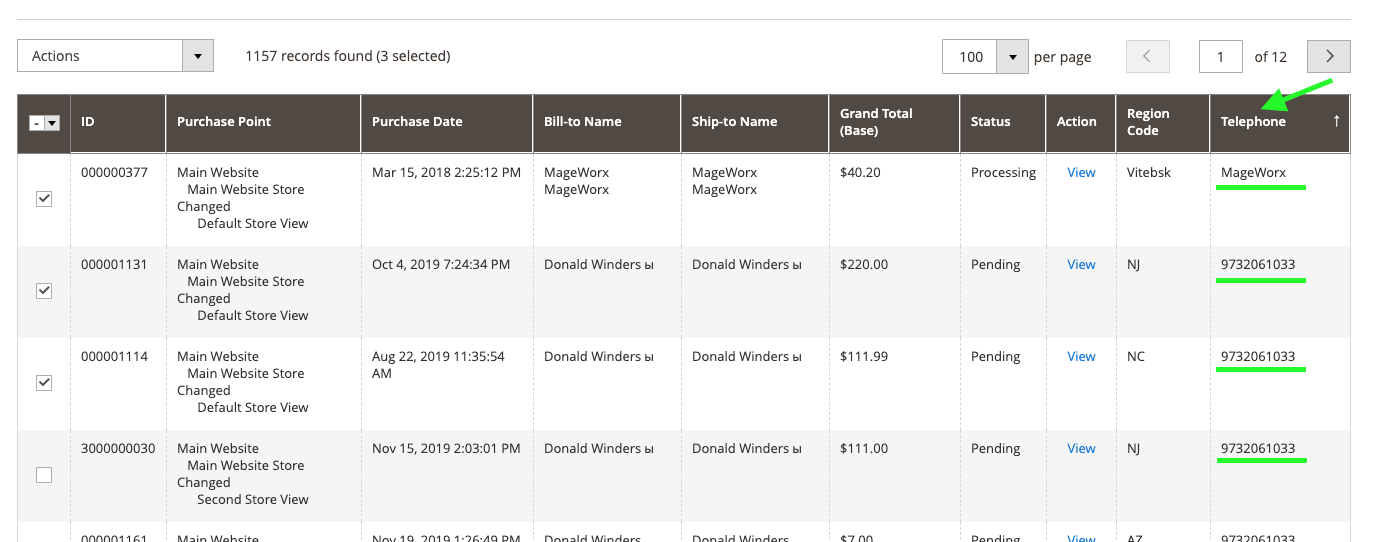The image size is (1375, 542).
Task: Expand the per page size dropdown
Action: pos(1013,57)
